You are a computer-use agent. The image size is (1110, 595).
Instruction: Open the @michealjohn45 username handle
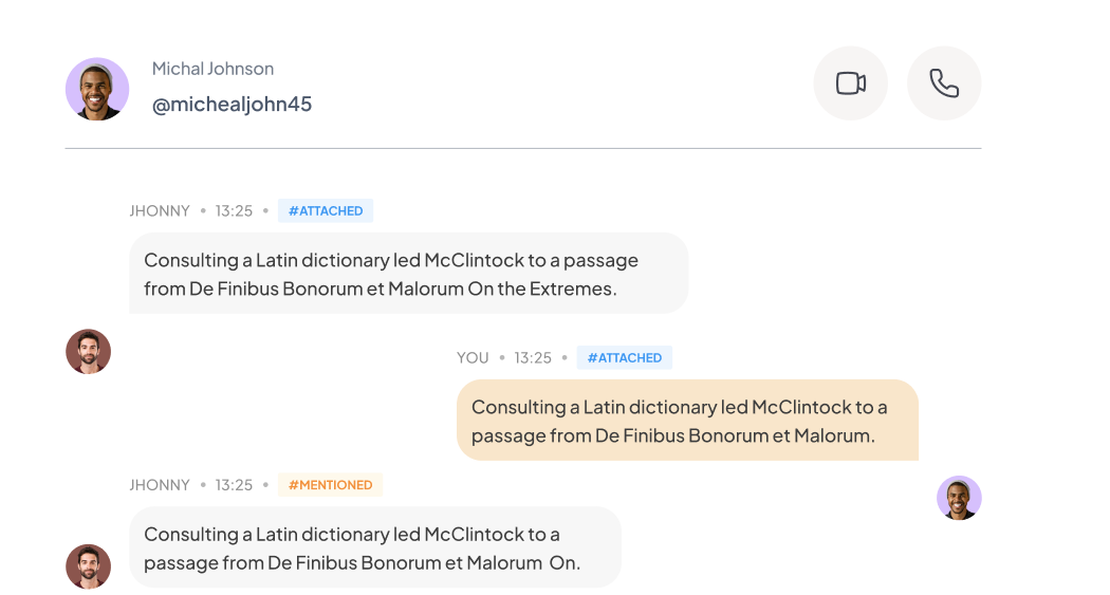(x=232, y=104)
